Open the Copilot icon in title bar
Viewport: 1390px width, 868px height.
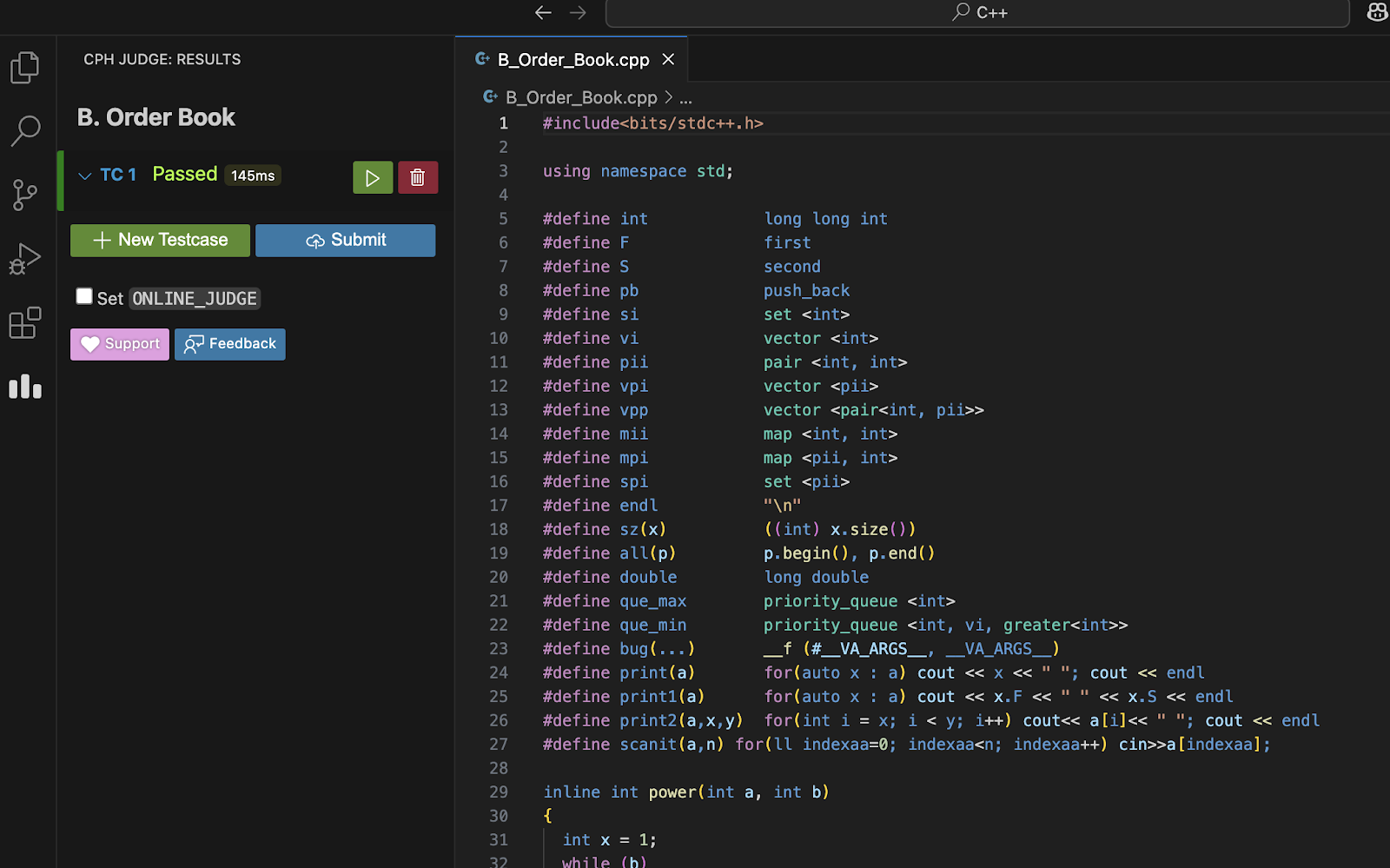click(x=1377, y=12)
